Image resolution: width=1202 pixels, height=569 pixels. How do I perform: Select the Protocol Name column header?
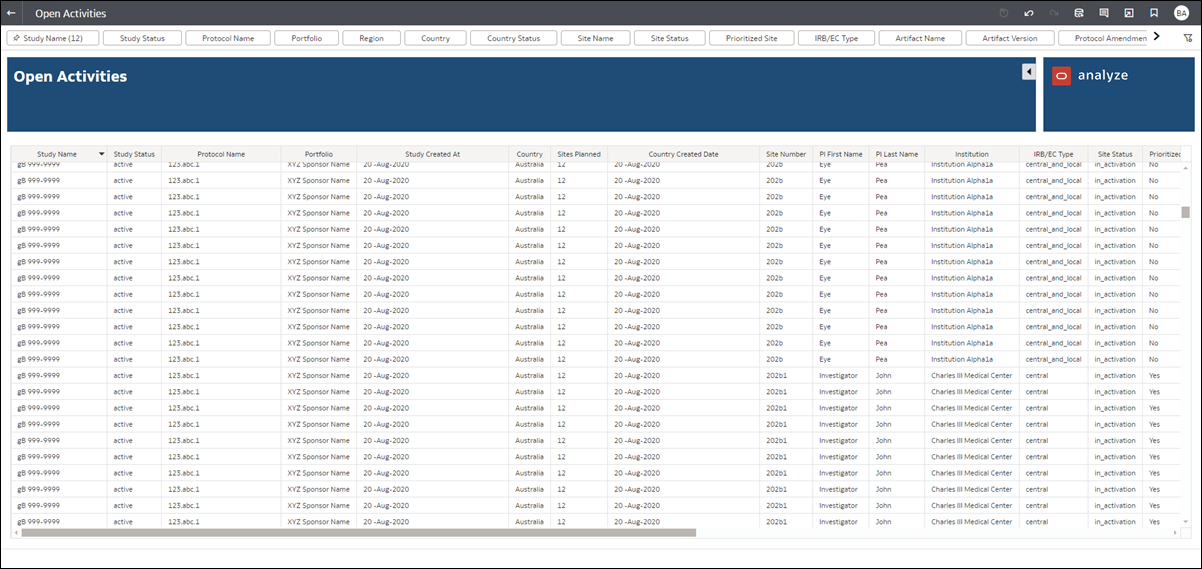(221, 154)
